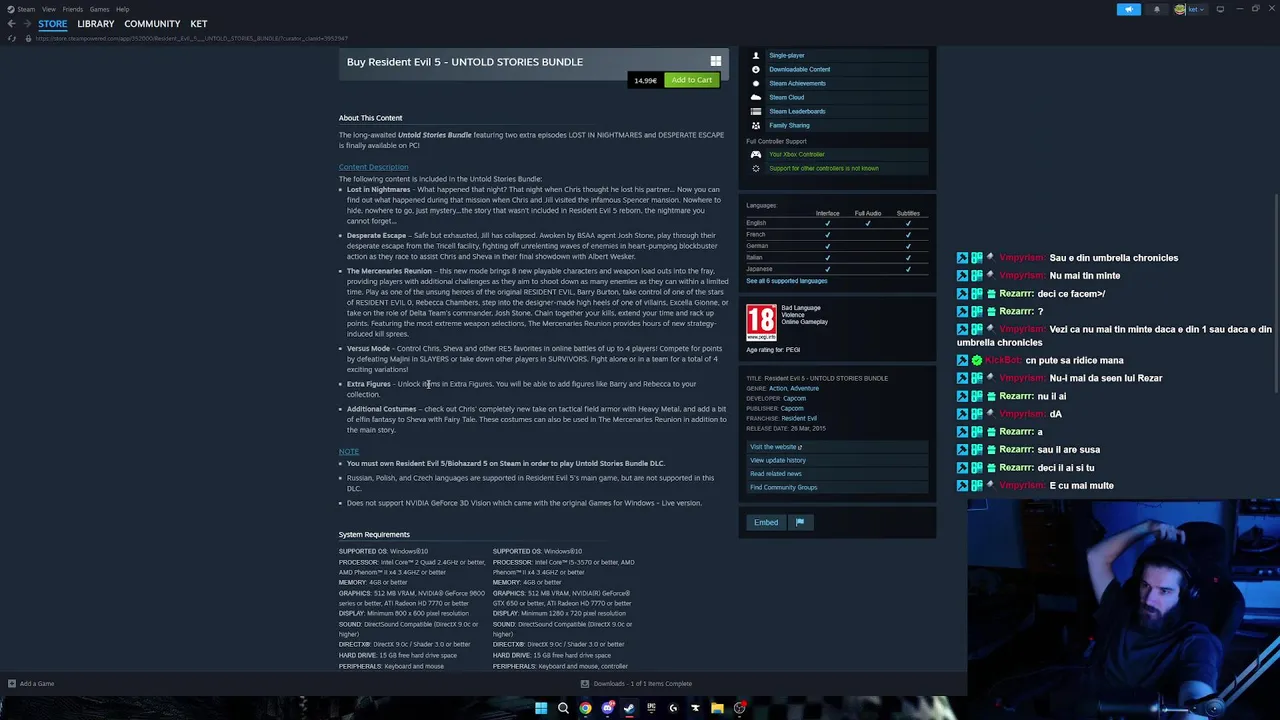This screenshot has width=1280, height=720.
Task: Click the ket profile avatar
Action: (1180, 9)
